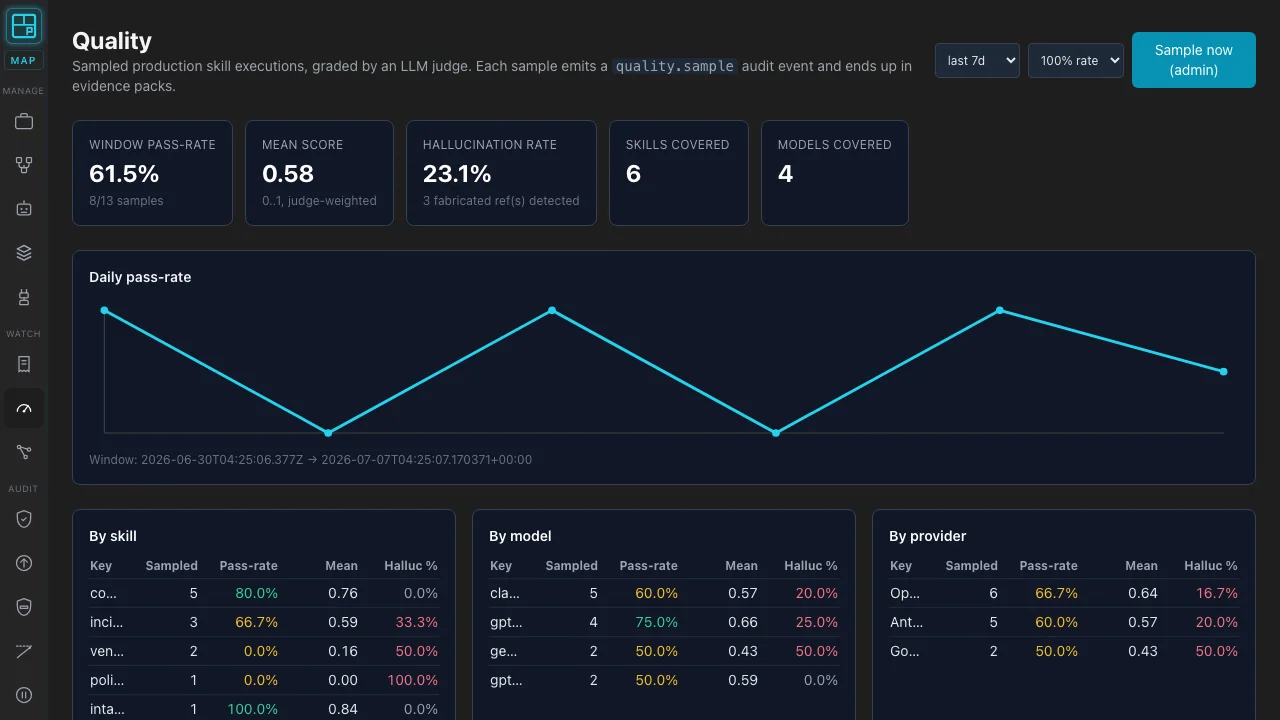1280x720 pixels.
Task: Open the circled up-arrow icon
Action: [x=24, y=563]
